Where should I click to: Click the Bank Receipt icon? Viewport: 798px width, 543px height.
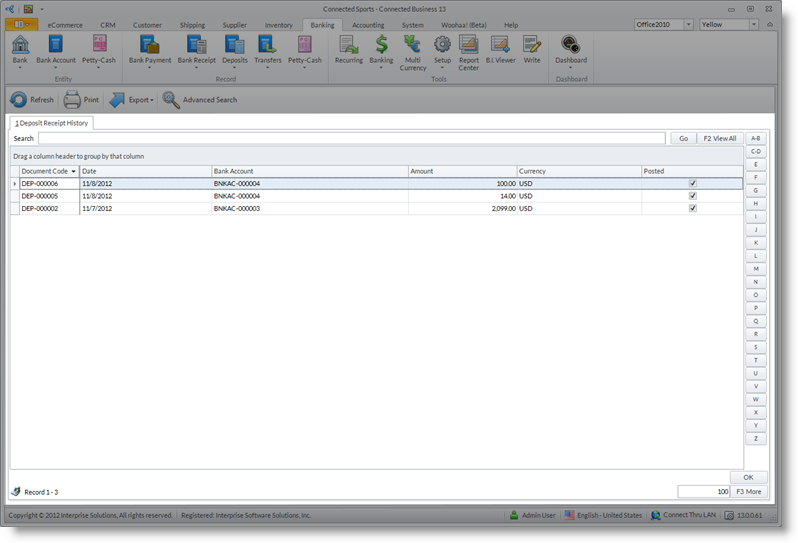point(197,45)
